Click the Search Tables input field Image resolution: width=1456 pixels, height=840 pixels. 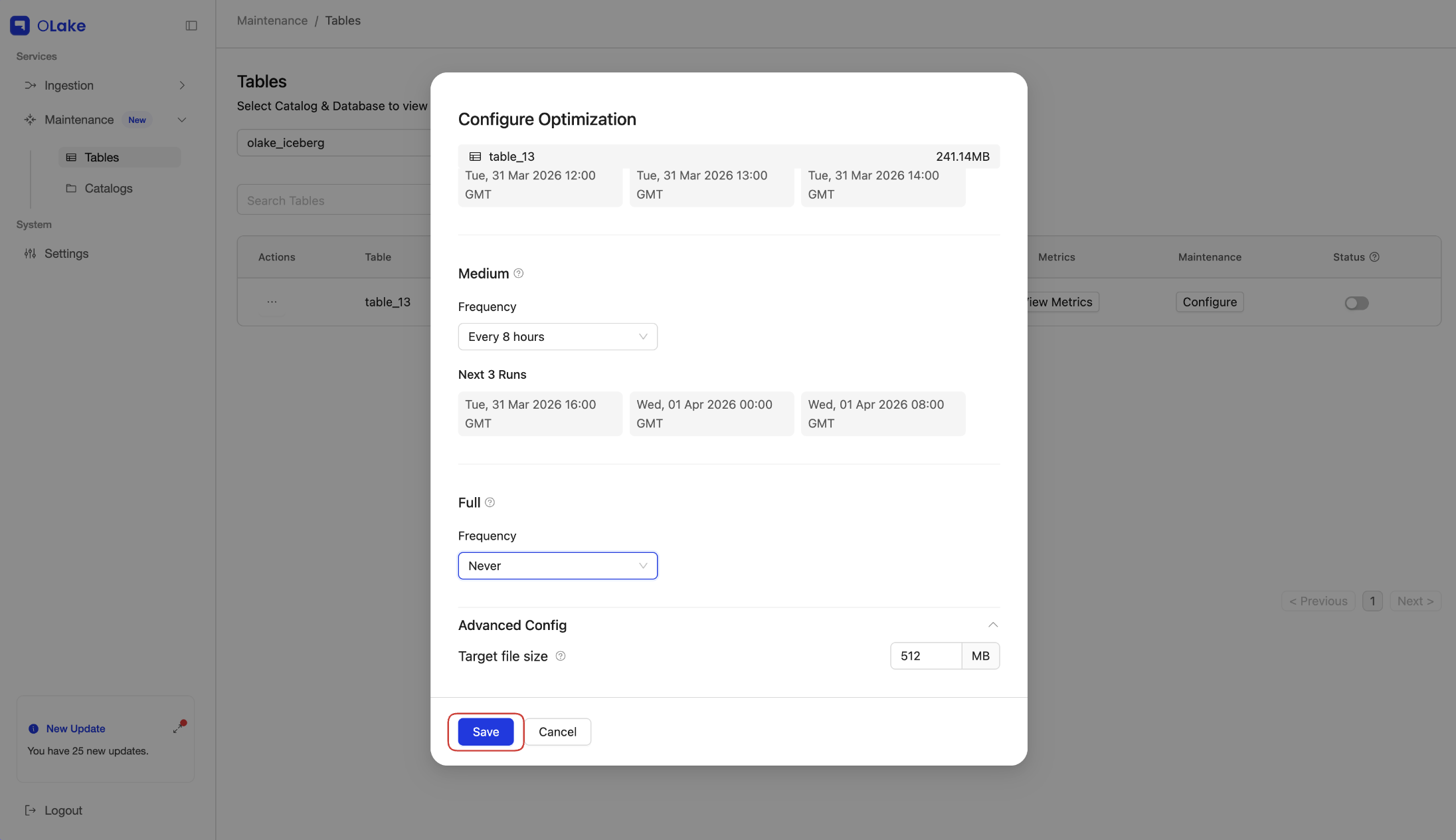click(312, 200)
